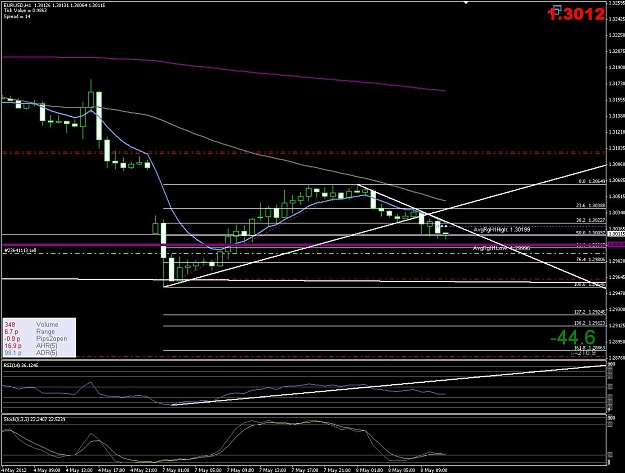
Task: Click the 16.9 p AHR(5) row
Action: [x=31, y=345]
